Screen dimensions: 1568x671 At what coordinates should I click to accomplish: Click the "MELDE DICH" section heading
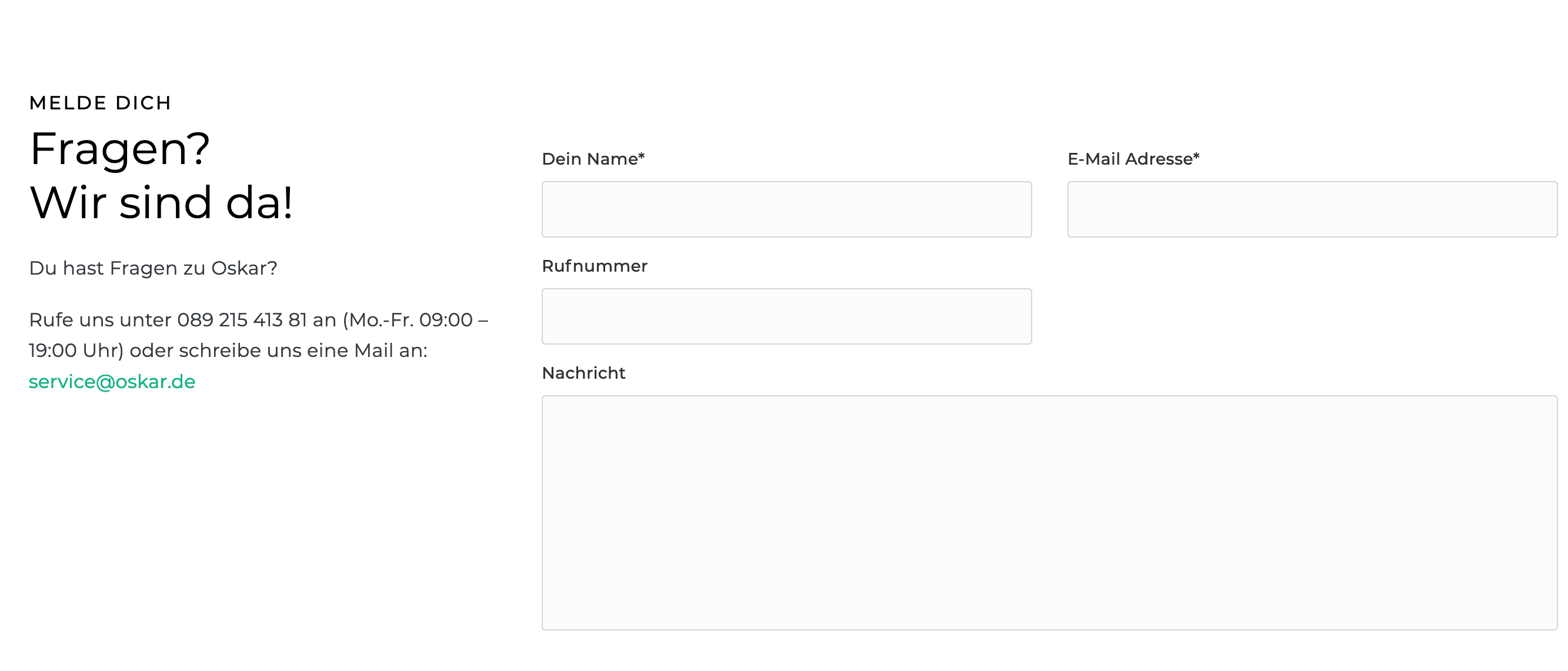(x=101, y=103)
